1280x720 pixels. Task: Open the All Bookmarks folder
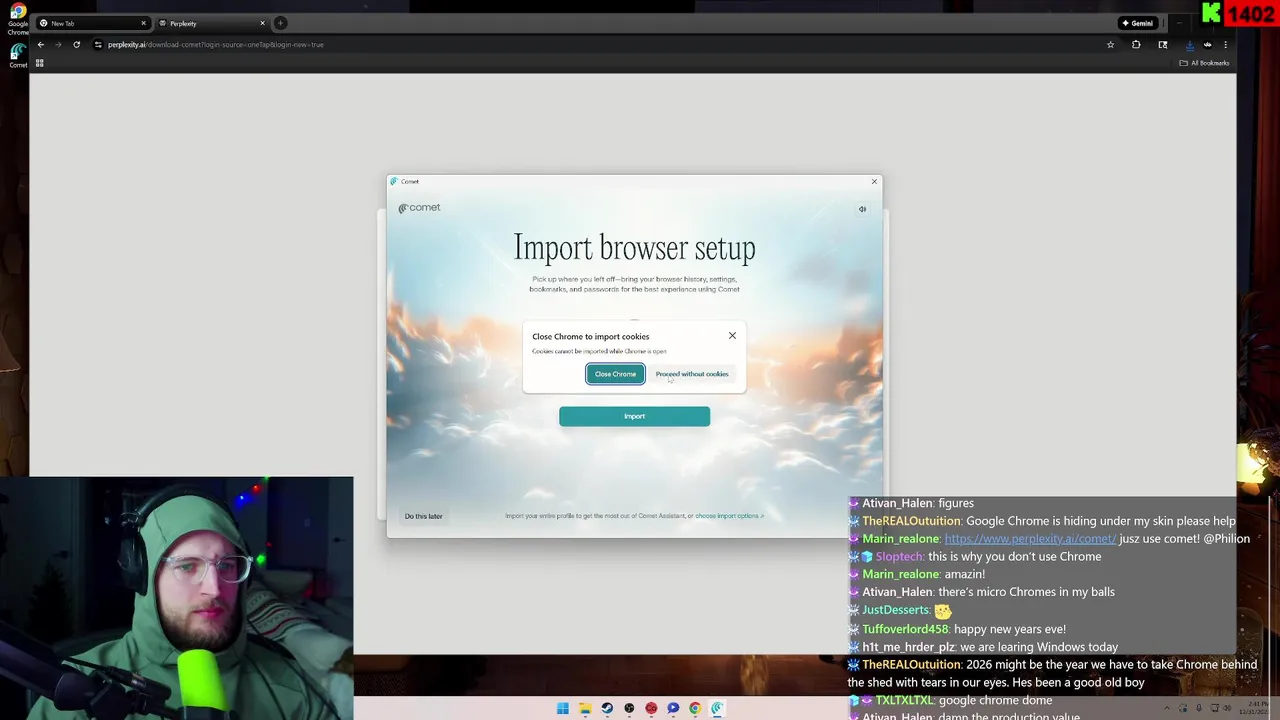point(1204,63)
